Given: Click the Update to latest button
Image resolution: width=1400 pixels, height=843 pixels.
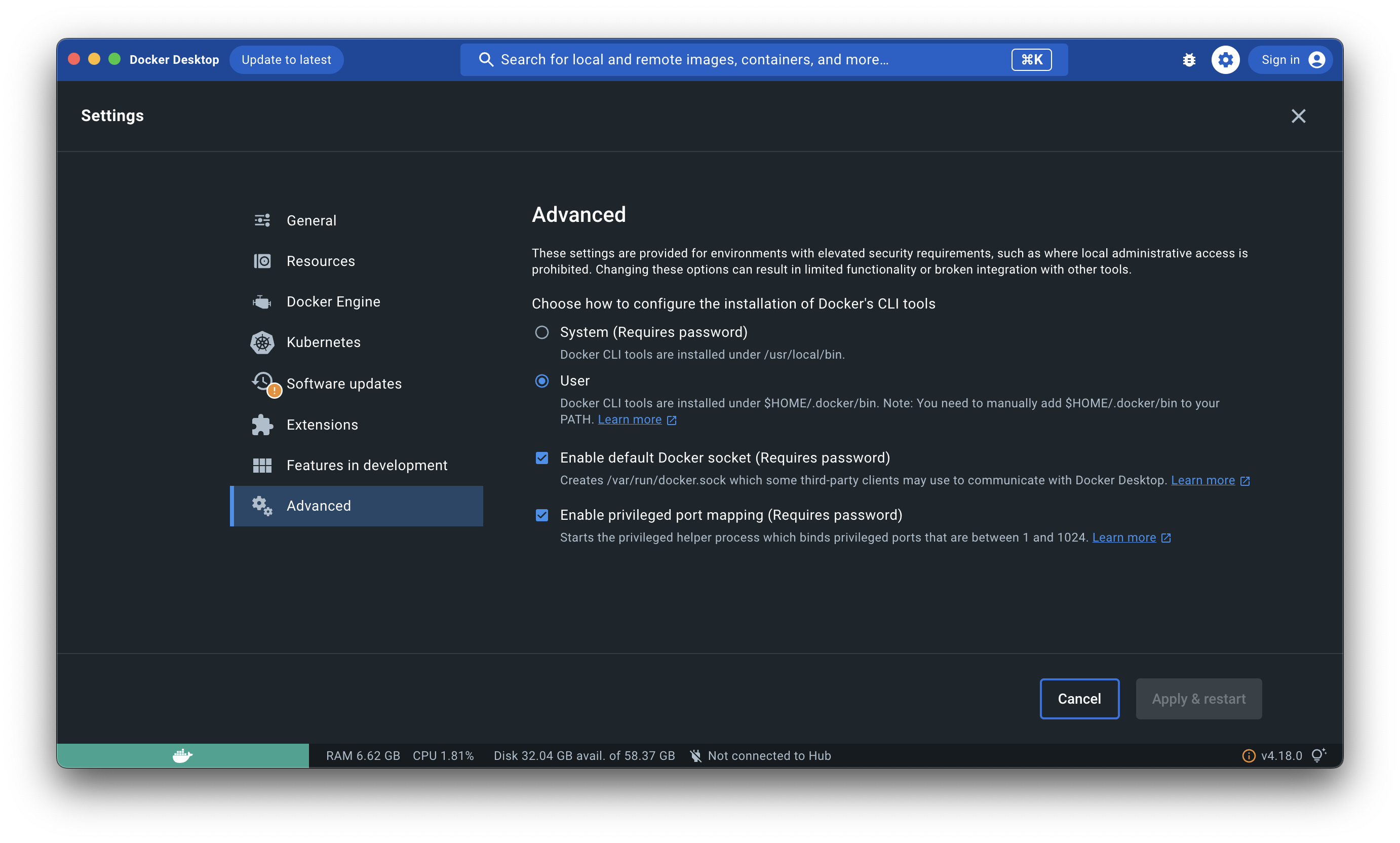Looking at the screenshot, I should click(286, 59).
